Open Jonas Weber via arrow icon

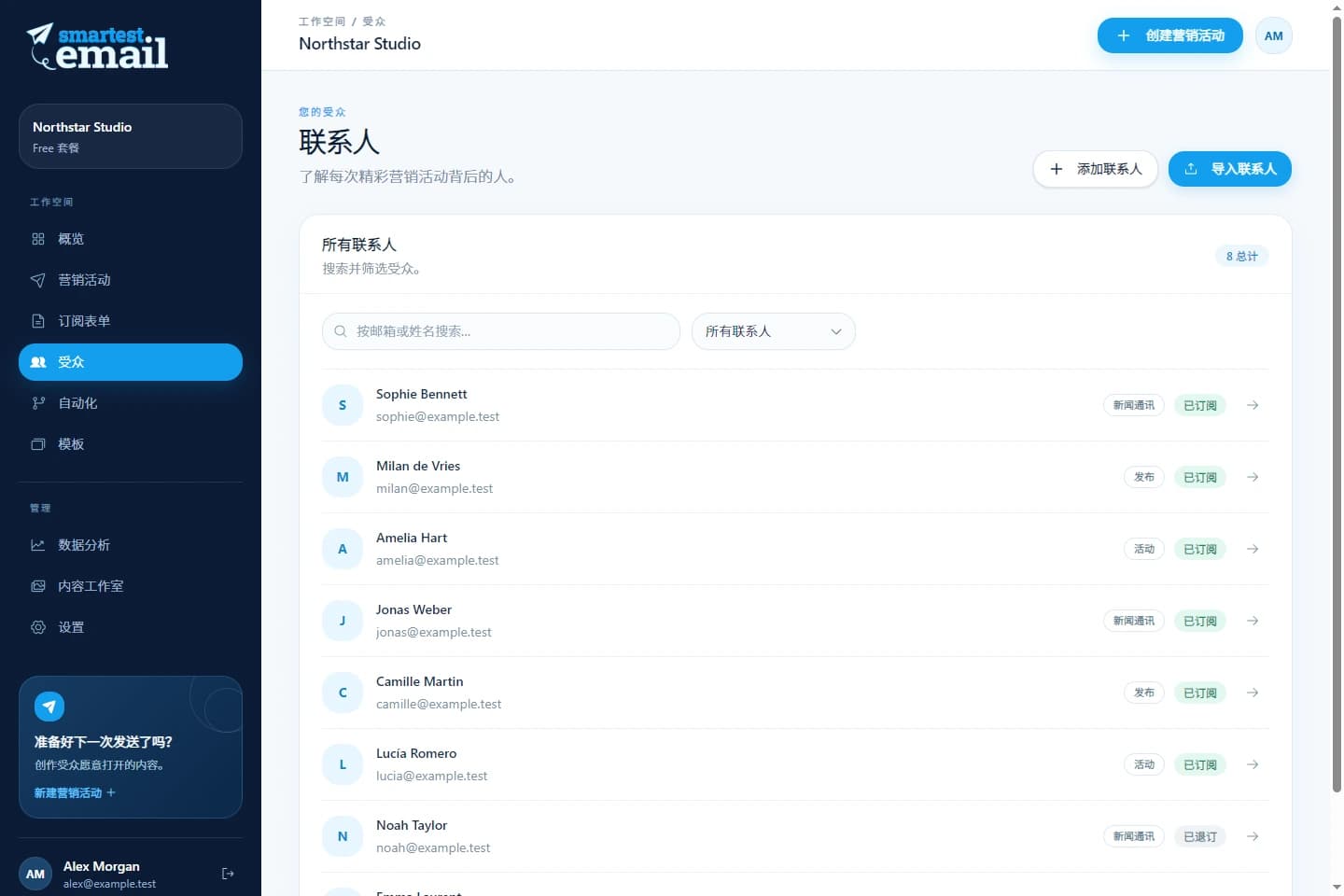1253,621
